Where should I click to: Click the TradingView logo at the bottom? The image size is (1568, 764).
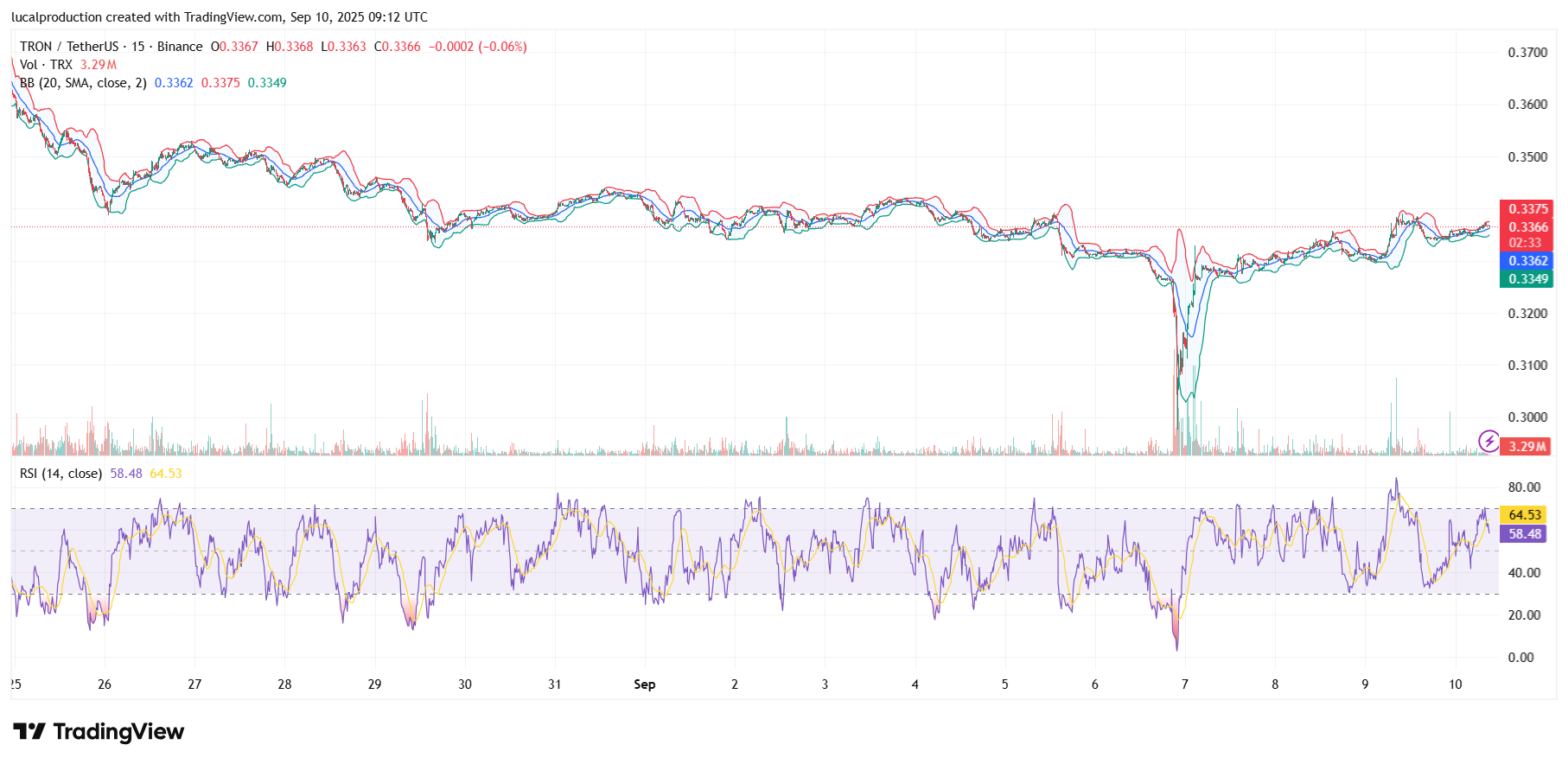(99, 732)
